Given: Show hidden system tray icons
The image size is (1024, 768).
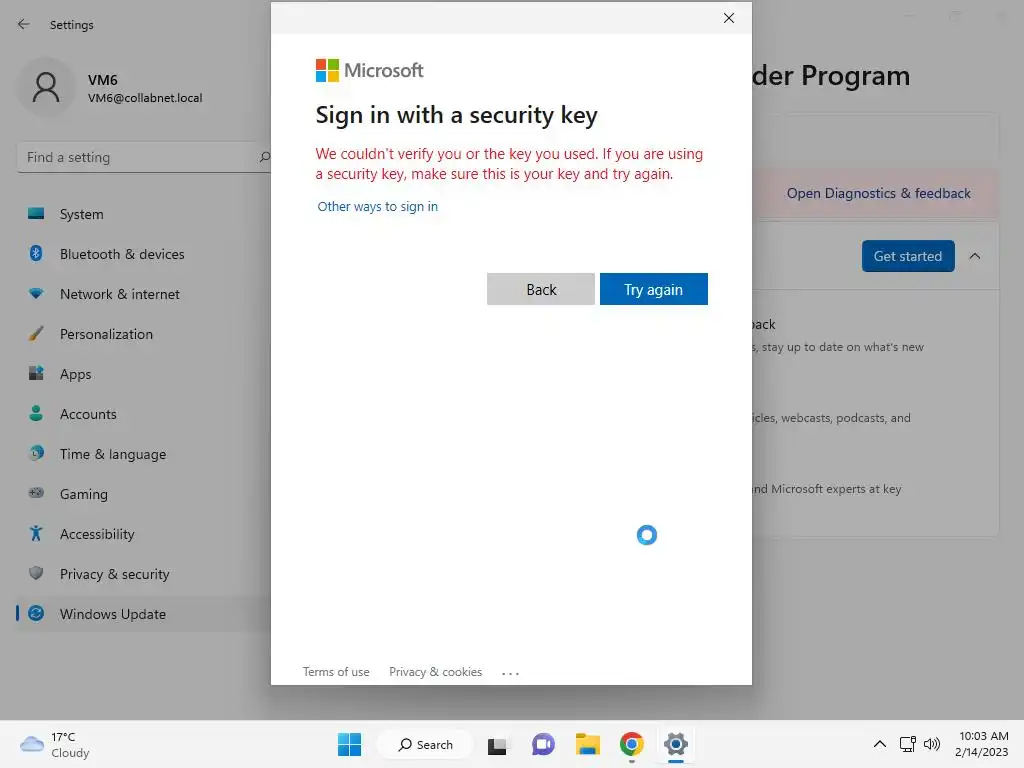Looking at the screenshot, I should pos(880,744).
